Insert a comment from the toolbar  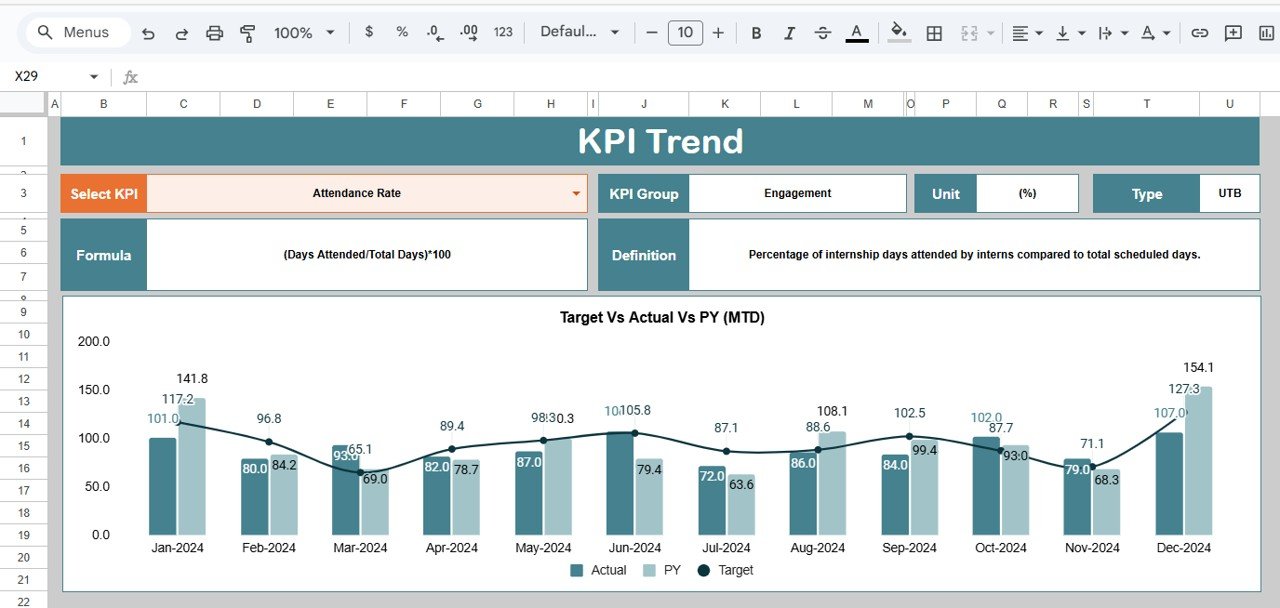tap(1231, 32)
